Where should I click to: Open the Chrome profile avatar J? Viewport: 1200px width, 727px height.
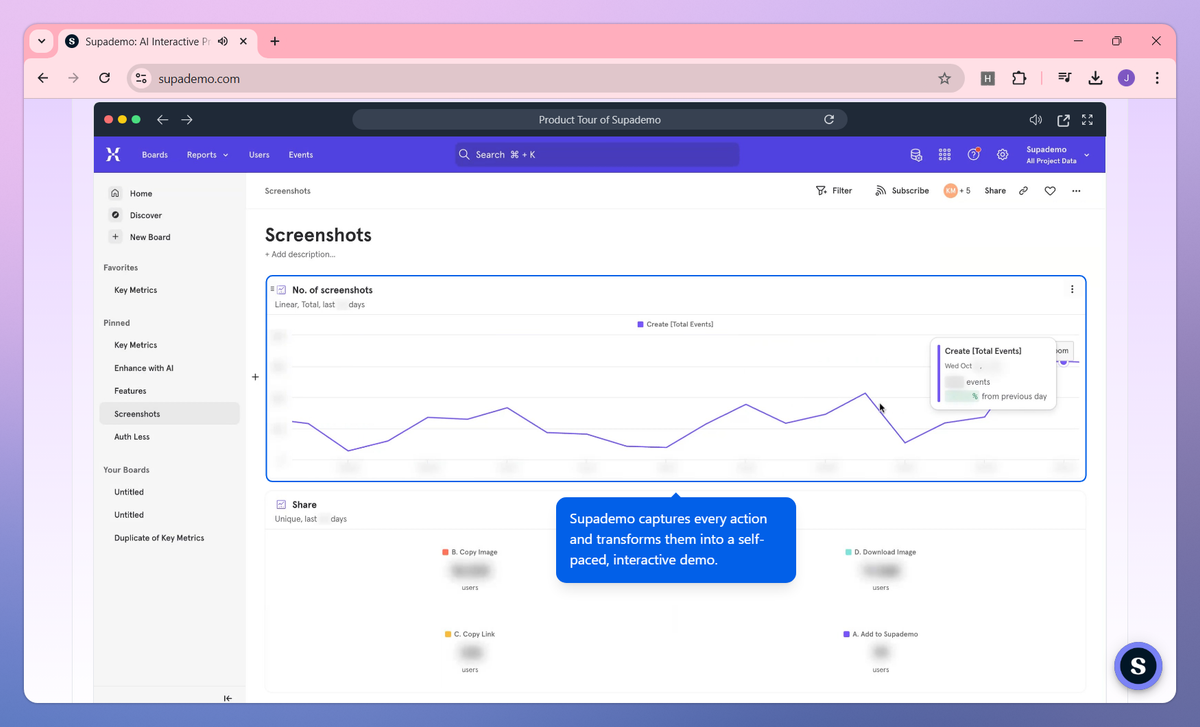tap(1127, 78)
